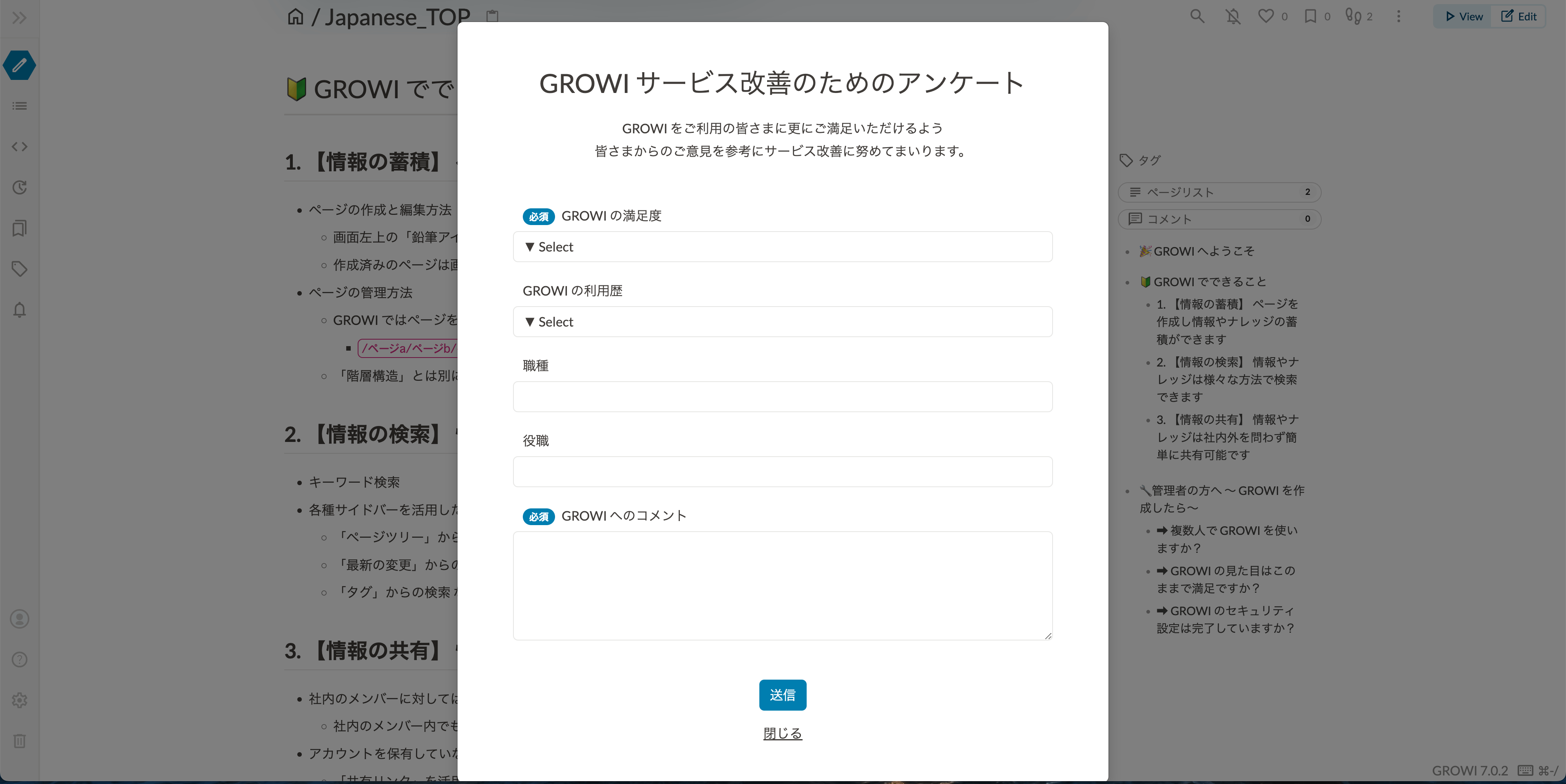Open the コメント button
Screen dimensions: 1566x784
click(1219, 219)
